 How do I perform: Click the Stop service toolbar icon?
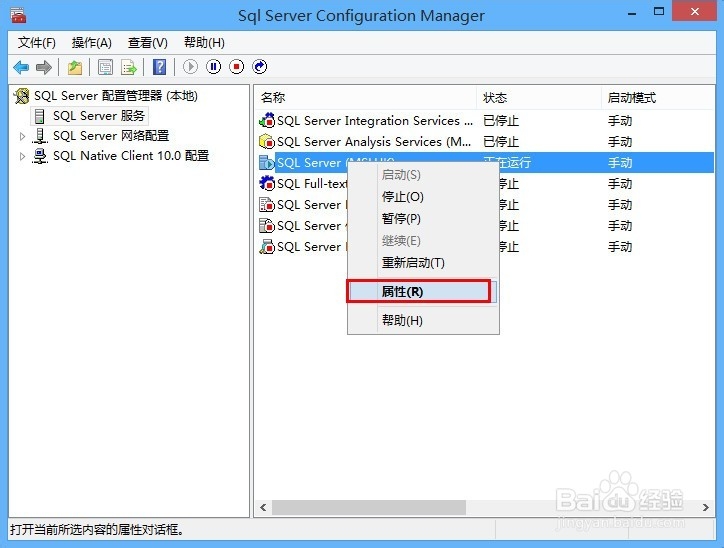click(x=236, y=67)
